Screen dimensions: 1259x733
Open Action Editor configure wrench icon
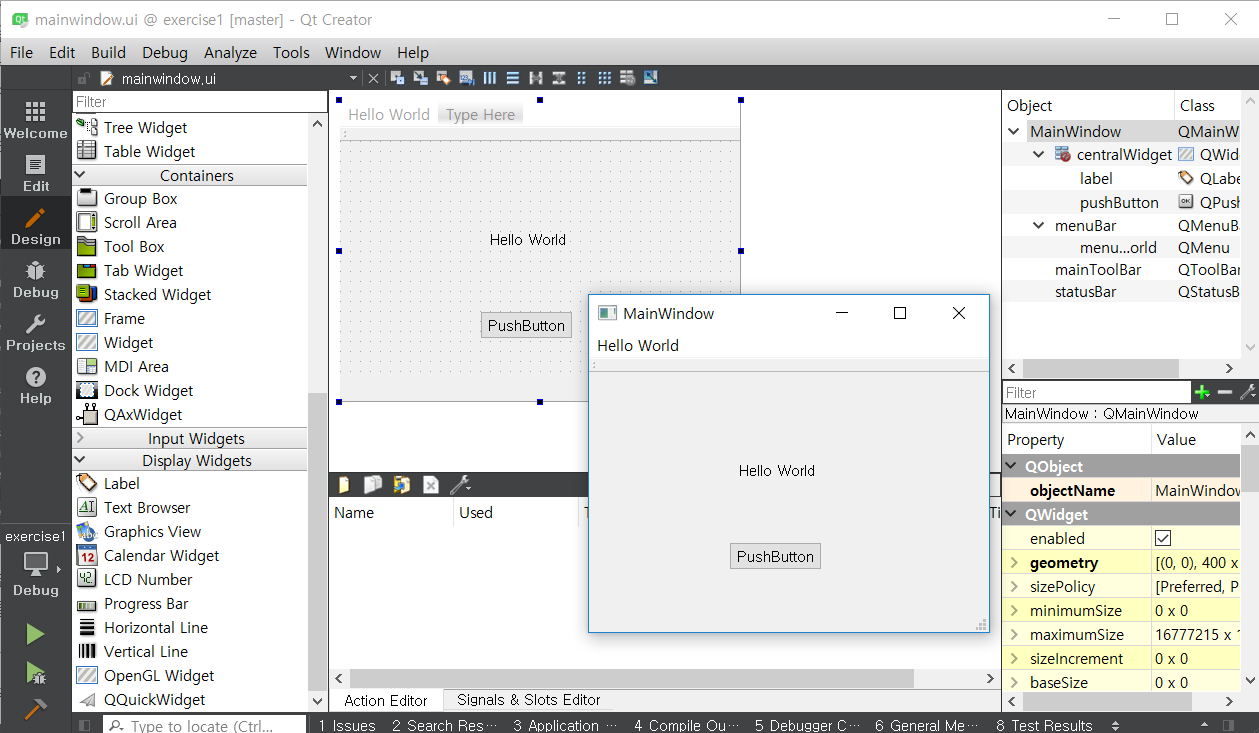tap(460, 485)
